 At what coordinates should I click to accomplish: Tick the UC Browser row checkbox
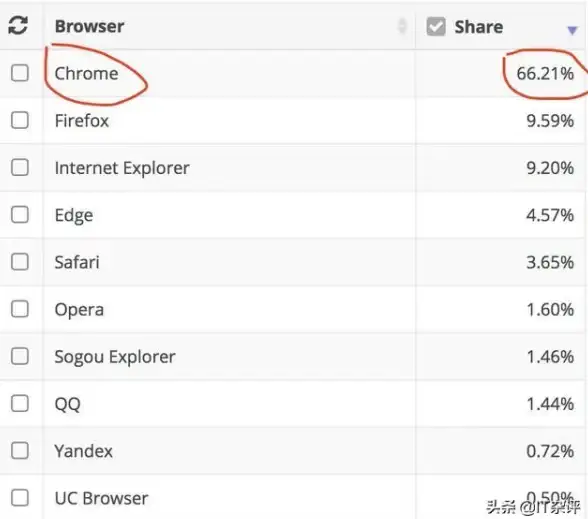tap(20, 498)
